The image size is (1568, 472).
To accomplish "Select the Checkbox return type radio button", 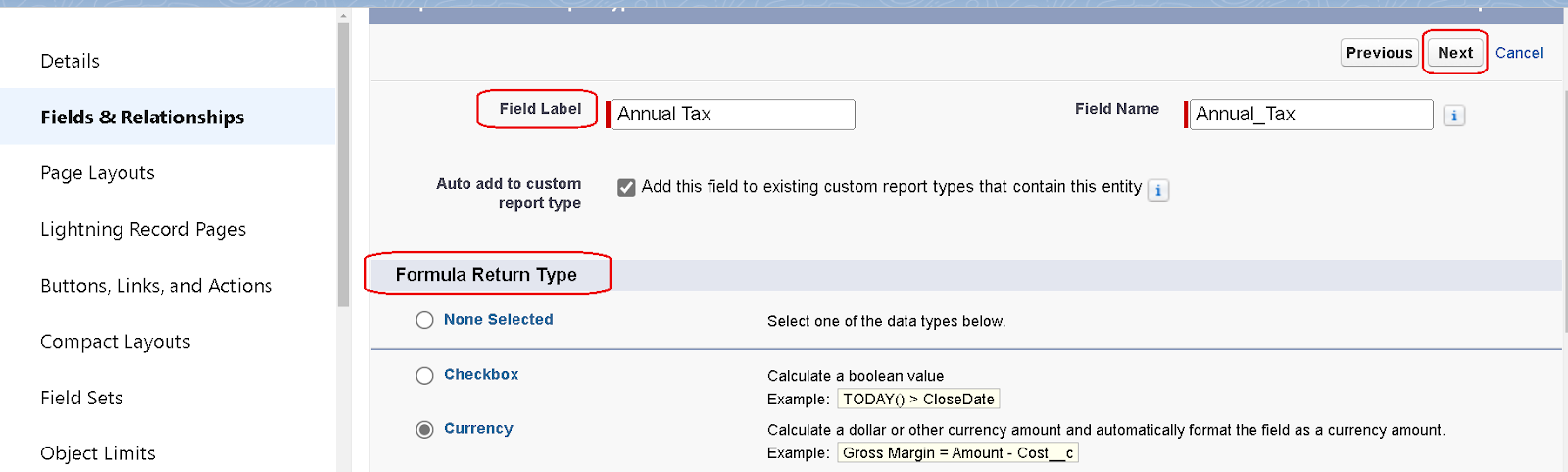I will tap(424, 375).
